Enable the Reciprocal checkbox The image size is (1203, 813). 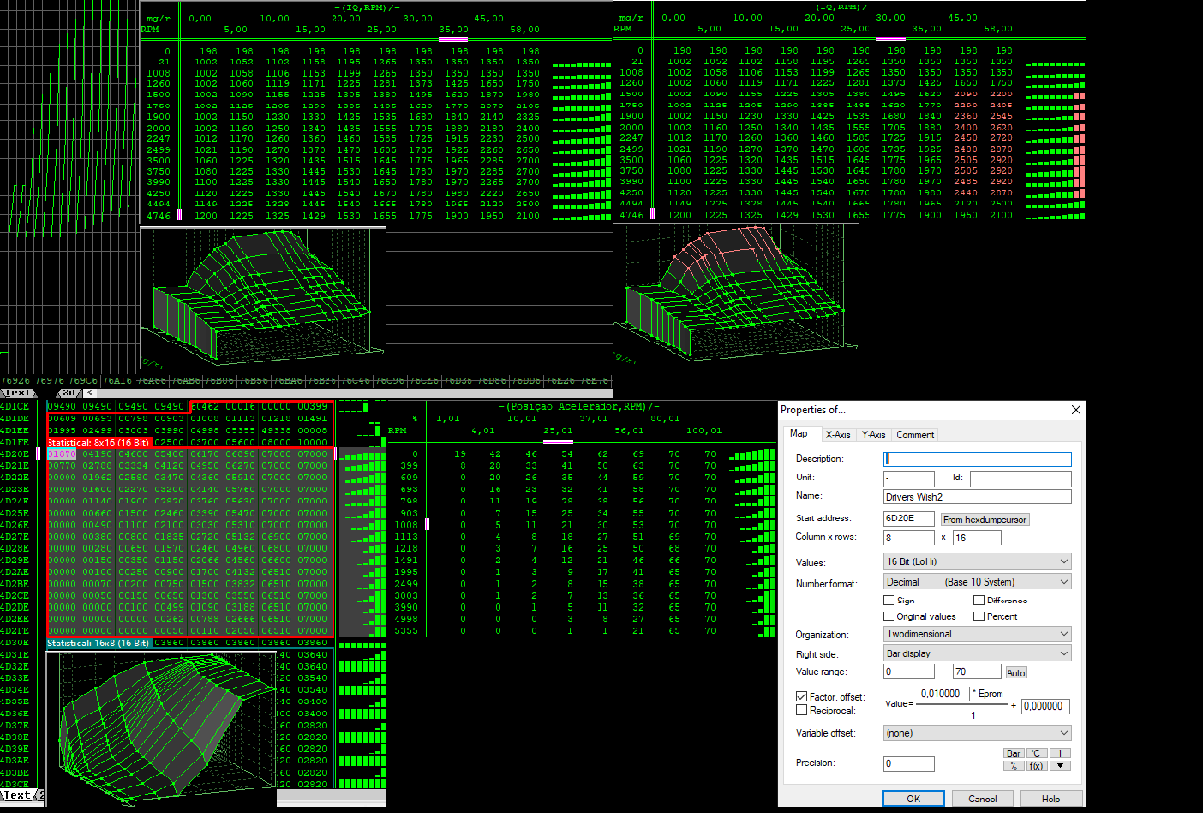pos(801,710)
